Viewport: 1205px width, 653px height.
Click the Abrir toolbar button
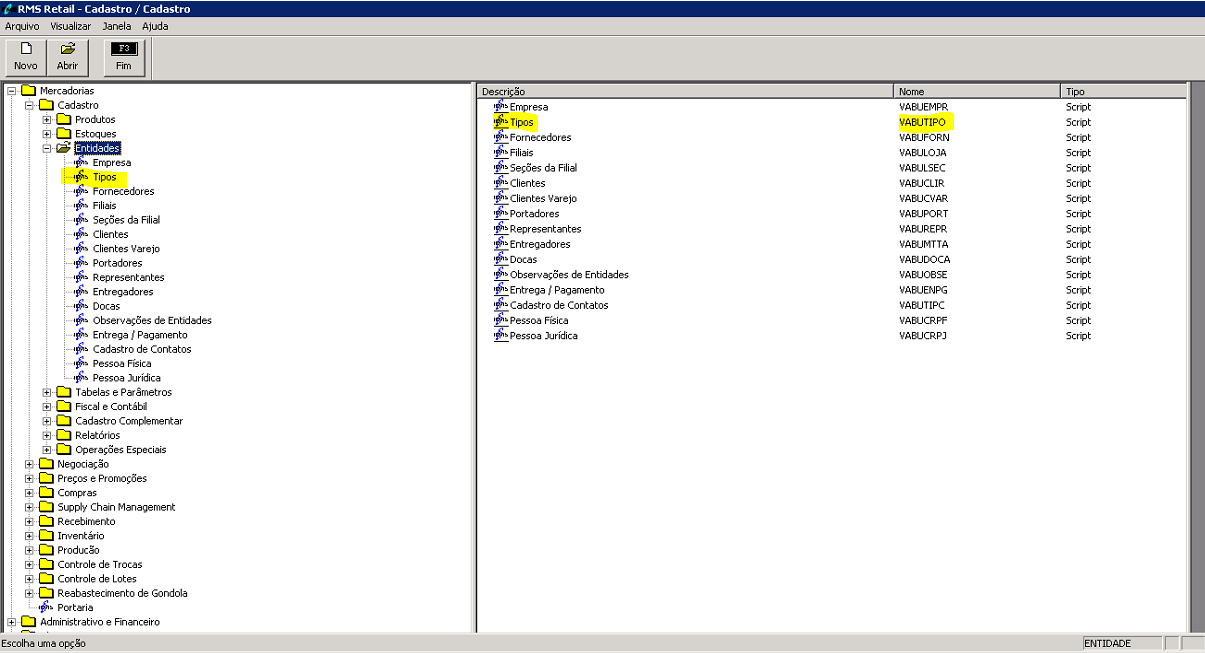tap(67, 57)
